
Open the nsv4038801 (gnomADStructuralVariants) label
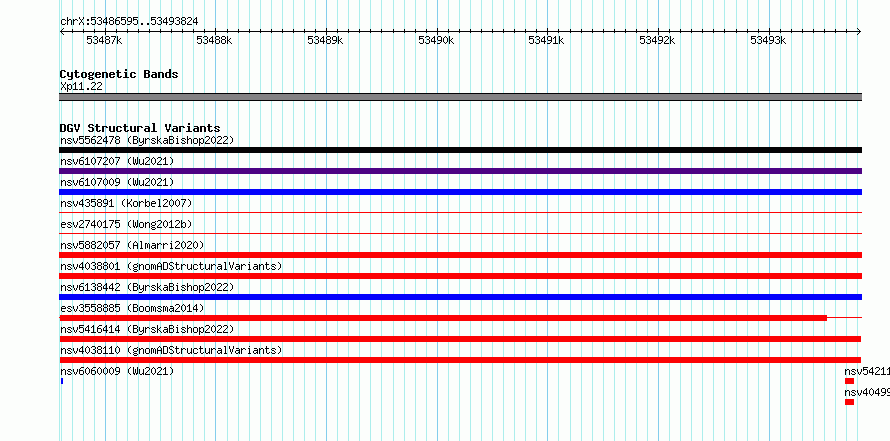click(171, 266)
